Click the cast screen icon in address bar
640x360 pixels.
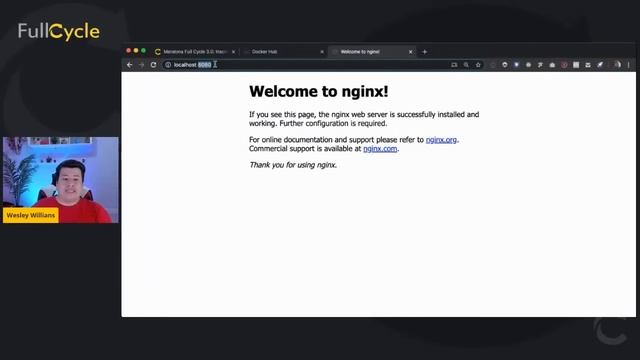click(x=454, y=65)
